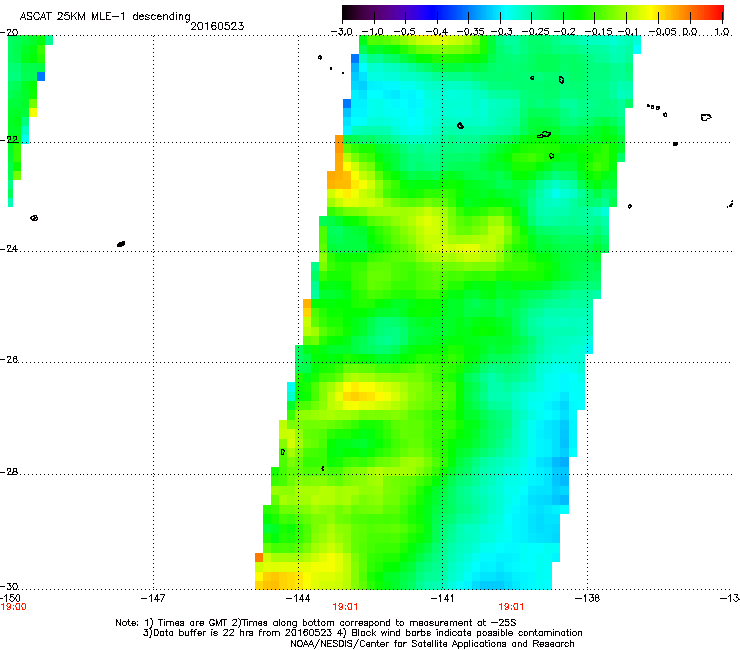Click the 1.0 color bar label
This screenshot has width=740, height=650.
[x=722, y=32]
